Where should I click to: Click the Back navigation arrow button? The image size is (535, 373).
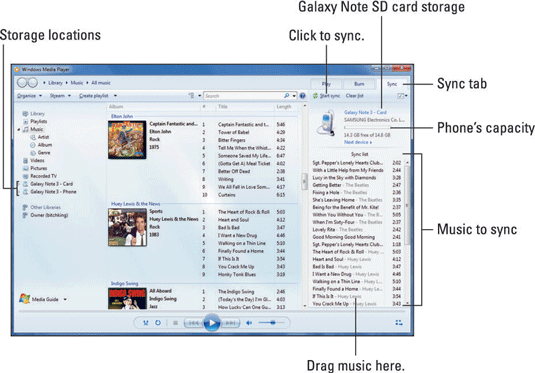coord(22,83)
